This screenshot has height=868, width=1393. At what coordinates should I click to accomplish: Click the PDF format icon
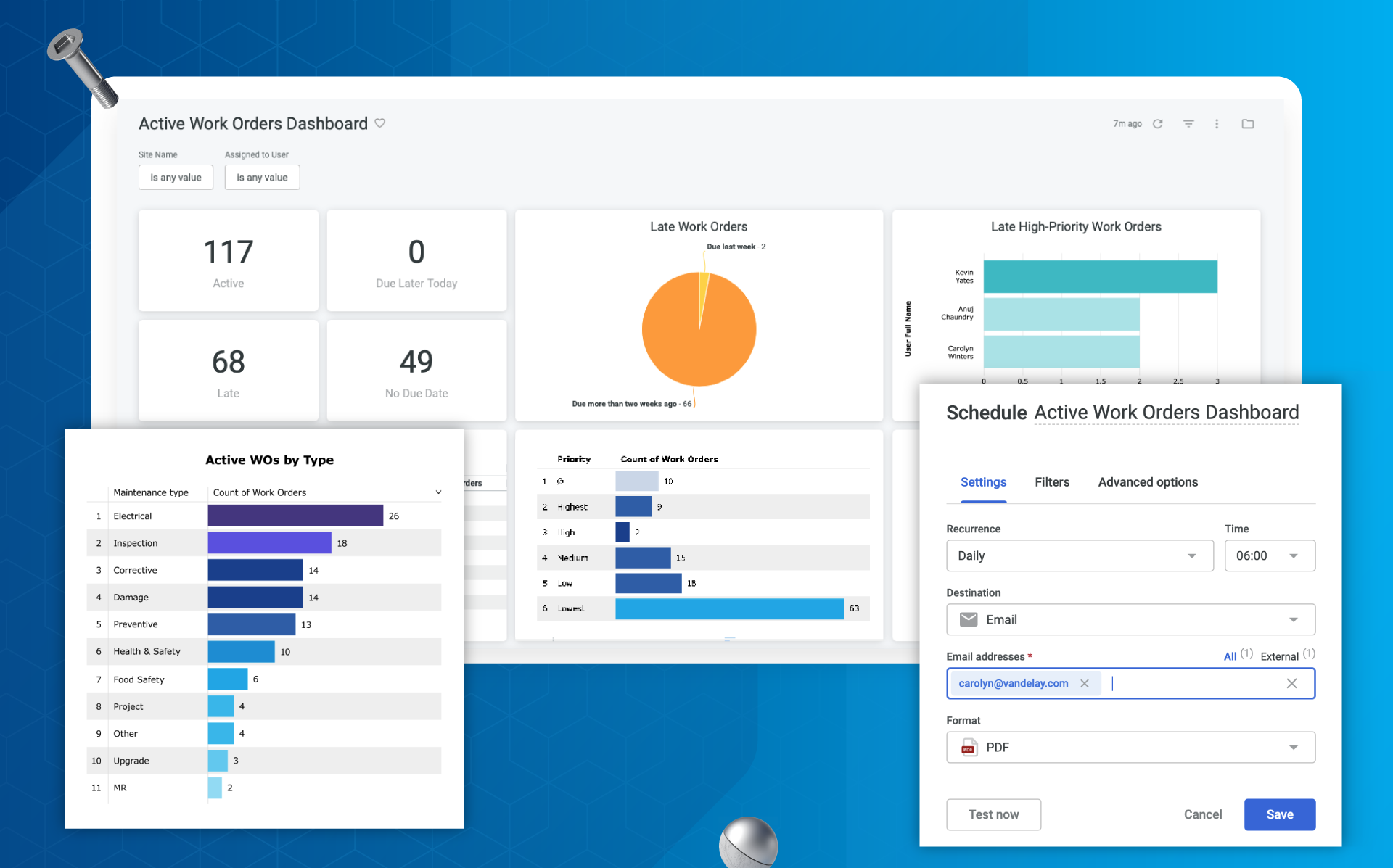(969, 748)
